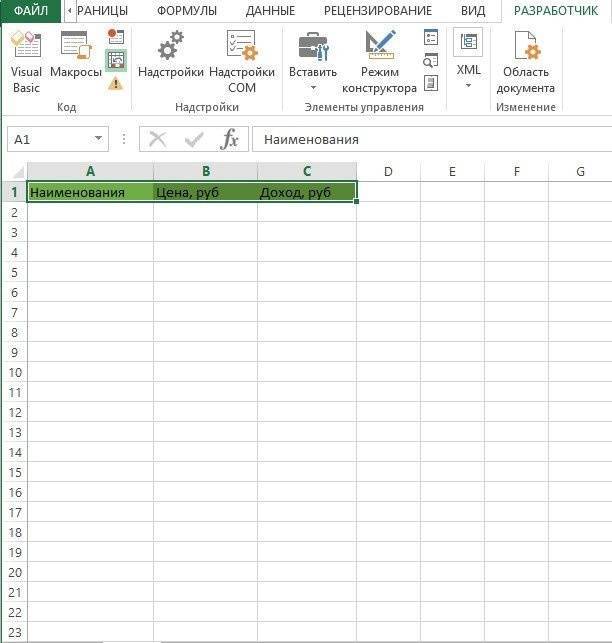This screenshot has height=643, width=612.
Task: Click the formula bar showing 'Наименования'
Action: tap(430, 140)
